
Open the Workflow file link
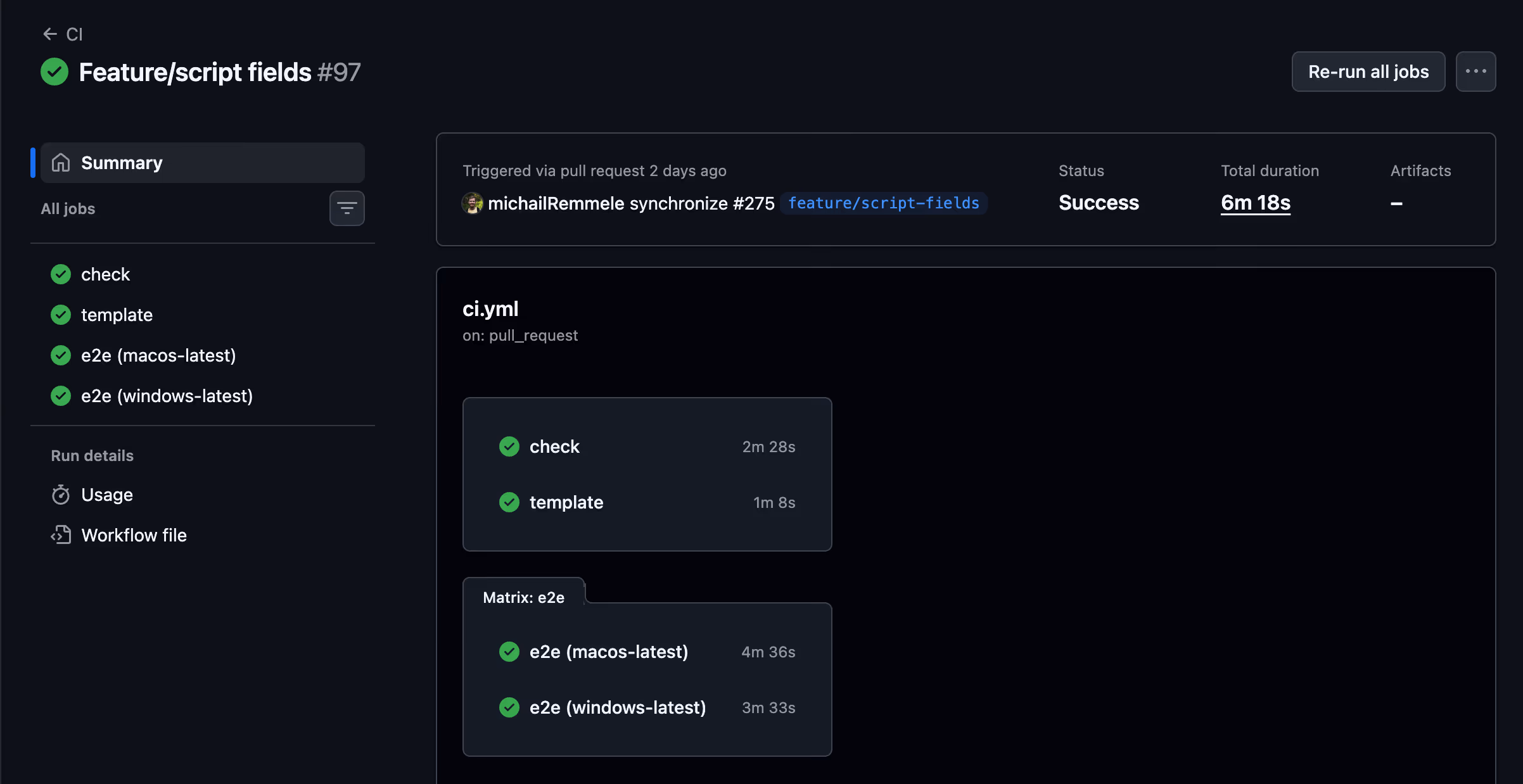pyautogui.click(x=134, y=535)
